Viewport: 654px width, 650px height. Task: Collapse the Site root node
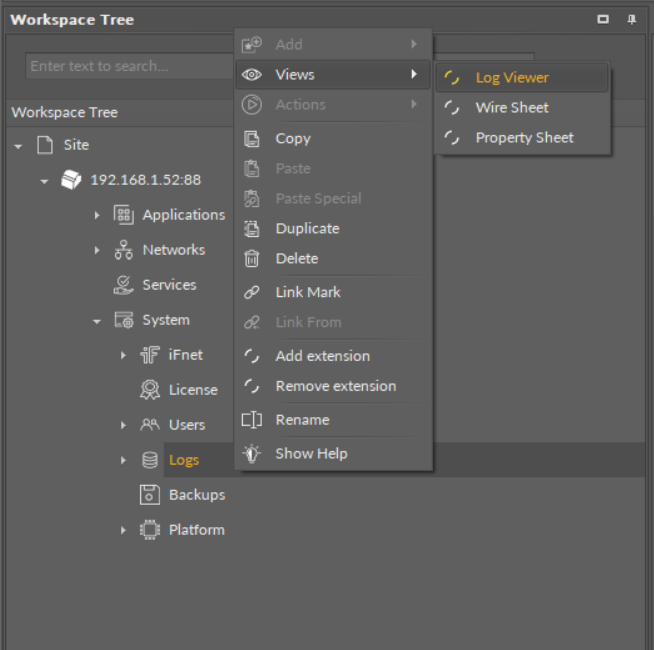pyautogui.click(x=18, y=146)
